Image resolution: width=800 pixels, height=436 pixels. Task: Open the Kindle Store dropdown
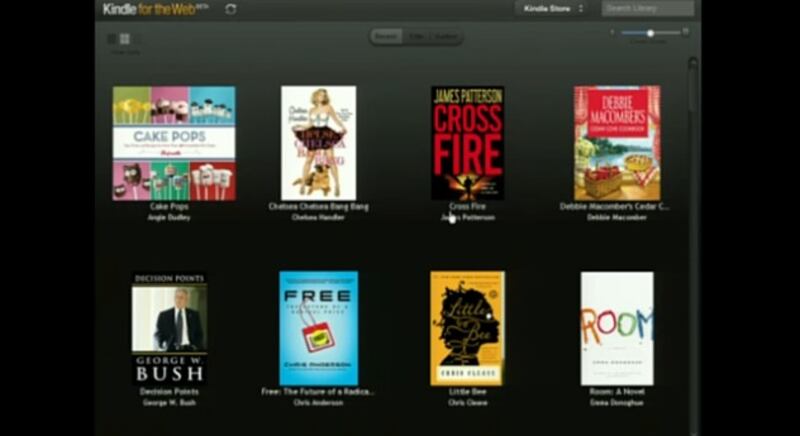point(551,9)
